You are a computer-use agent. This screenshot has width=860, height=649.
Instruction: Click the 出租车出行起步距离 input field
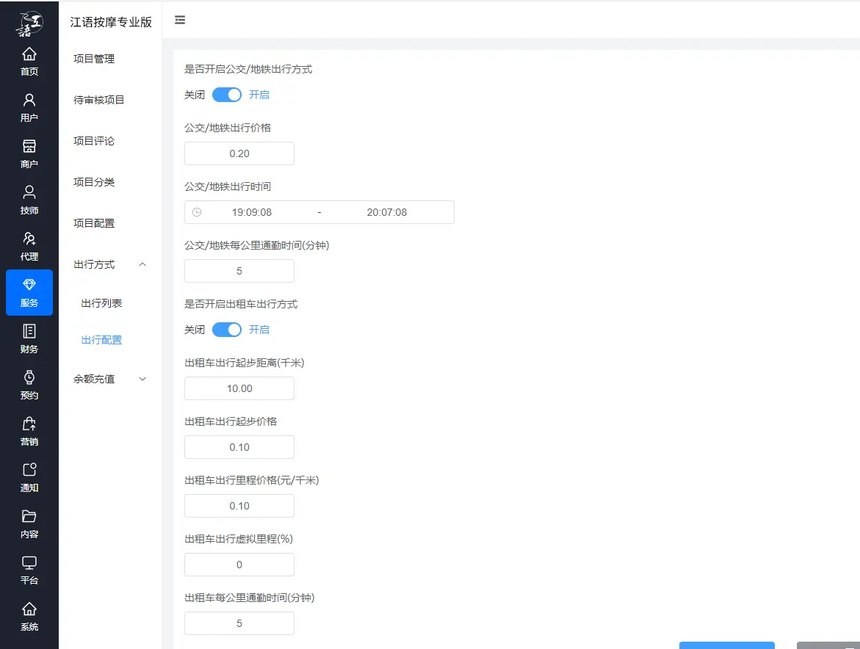pos(239,389)
